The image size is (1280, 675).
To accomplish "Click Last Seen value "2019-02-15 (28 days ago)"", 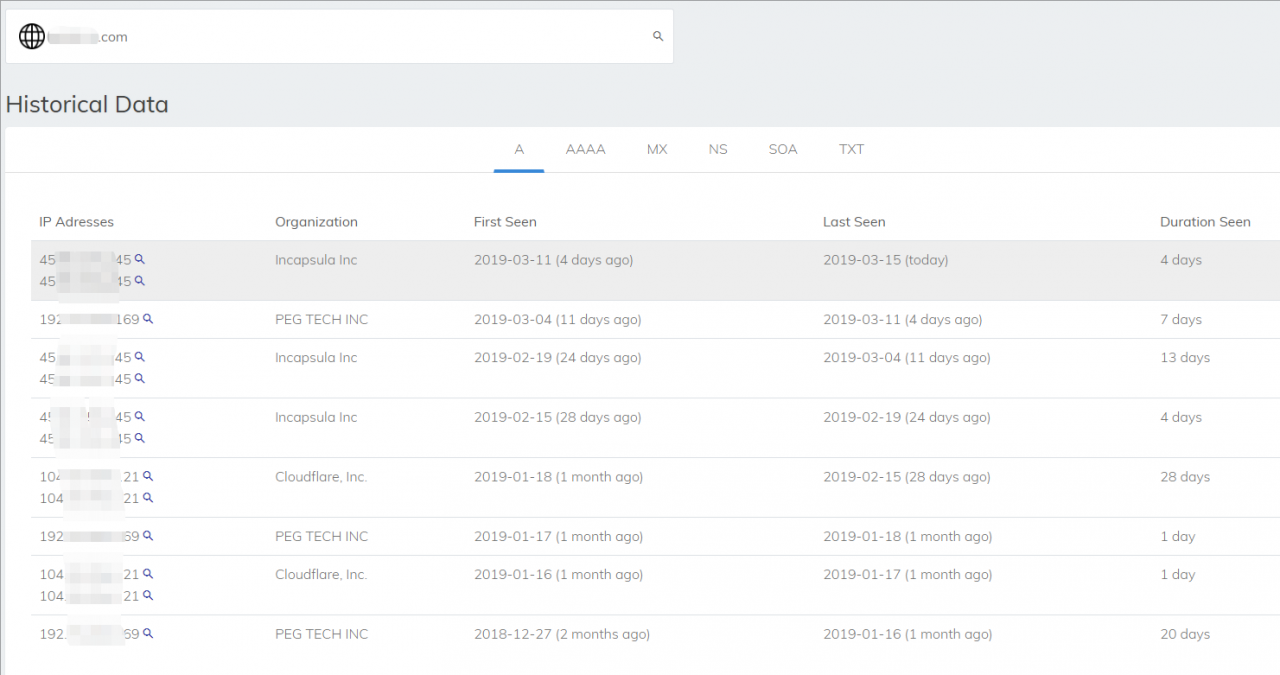I will click(x=907, y=477).
